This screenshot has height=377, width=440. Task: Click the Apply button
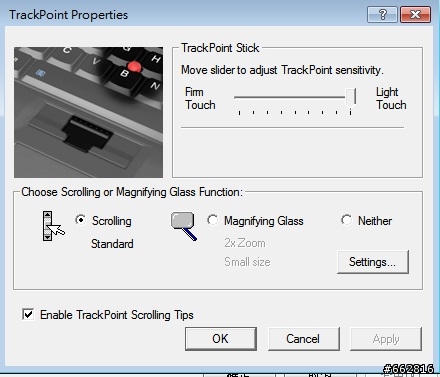click(386, 339)
